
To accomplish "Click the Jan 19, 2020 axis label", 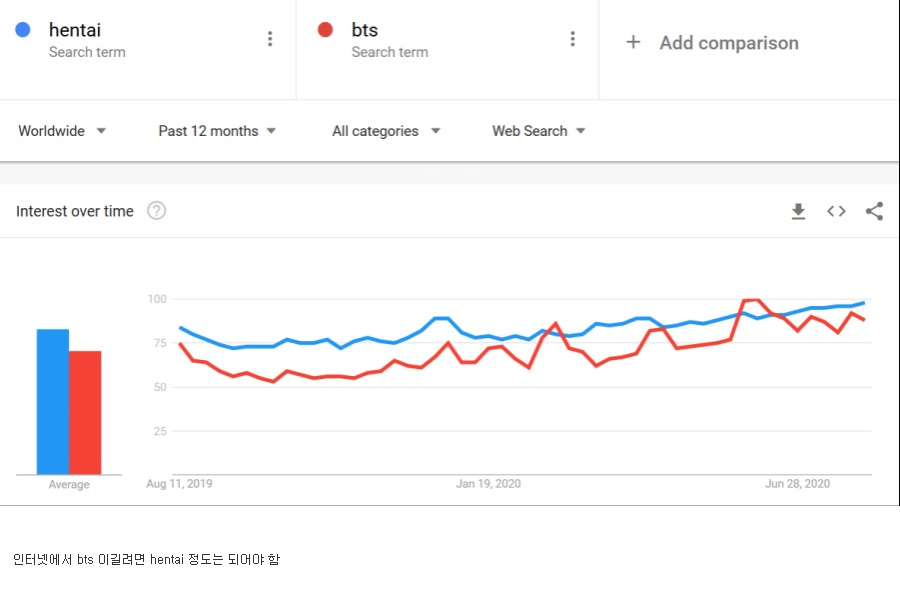I will (488, 483).
